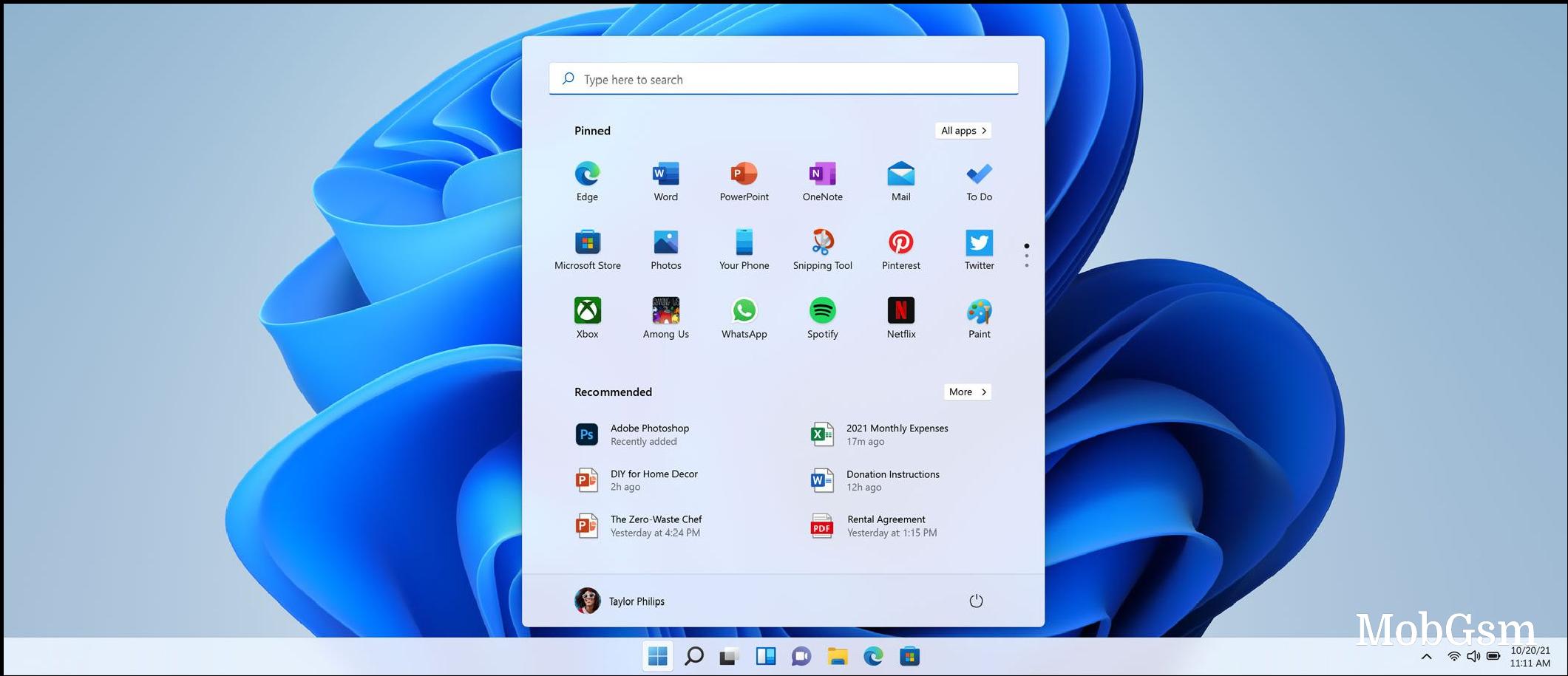
Task: Click the Windows Start button on taskbar
Action: point(657,656)
